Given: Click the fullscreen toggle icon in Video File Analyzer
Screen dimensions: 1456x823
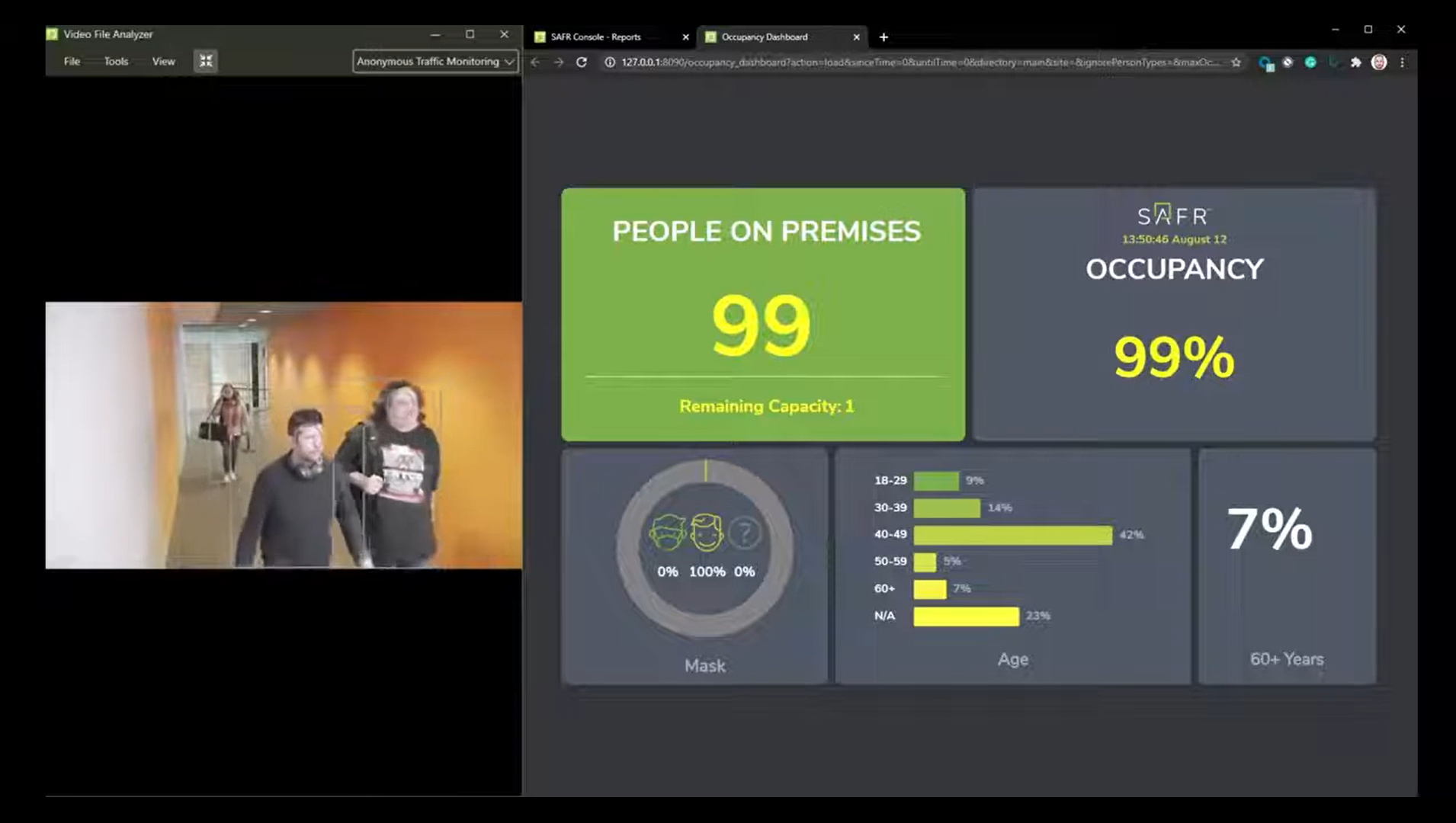Looking at the screenshot, I should (206, 61).
